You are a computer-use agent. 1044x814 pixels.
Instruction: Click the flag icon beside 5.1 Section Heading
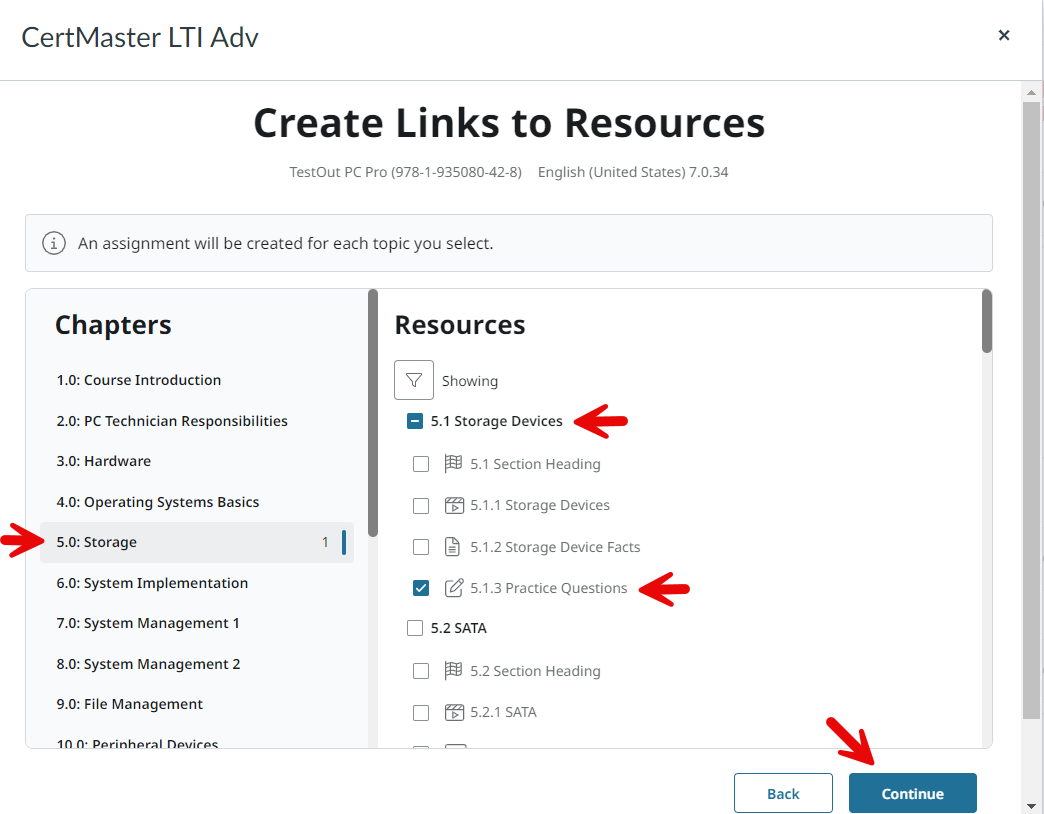[x=453, y=463]
